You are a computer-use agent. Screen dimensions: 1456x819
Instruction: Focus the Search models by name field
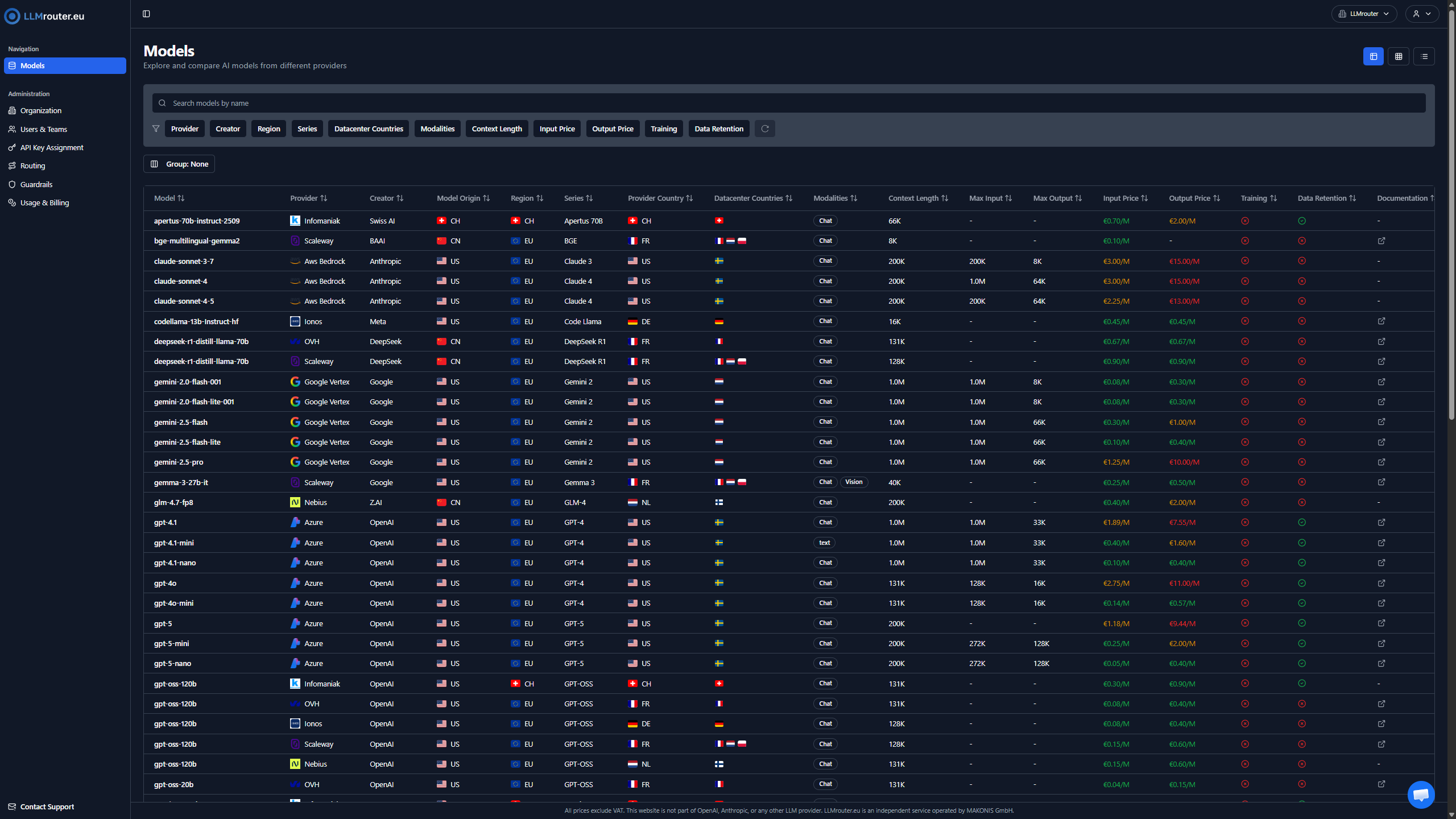[788, 103]
